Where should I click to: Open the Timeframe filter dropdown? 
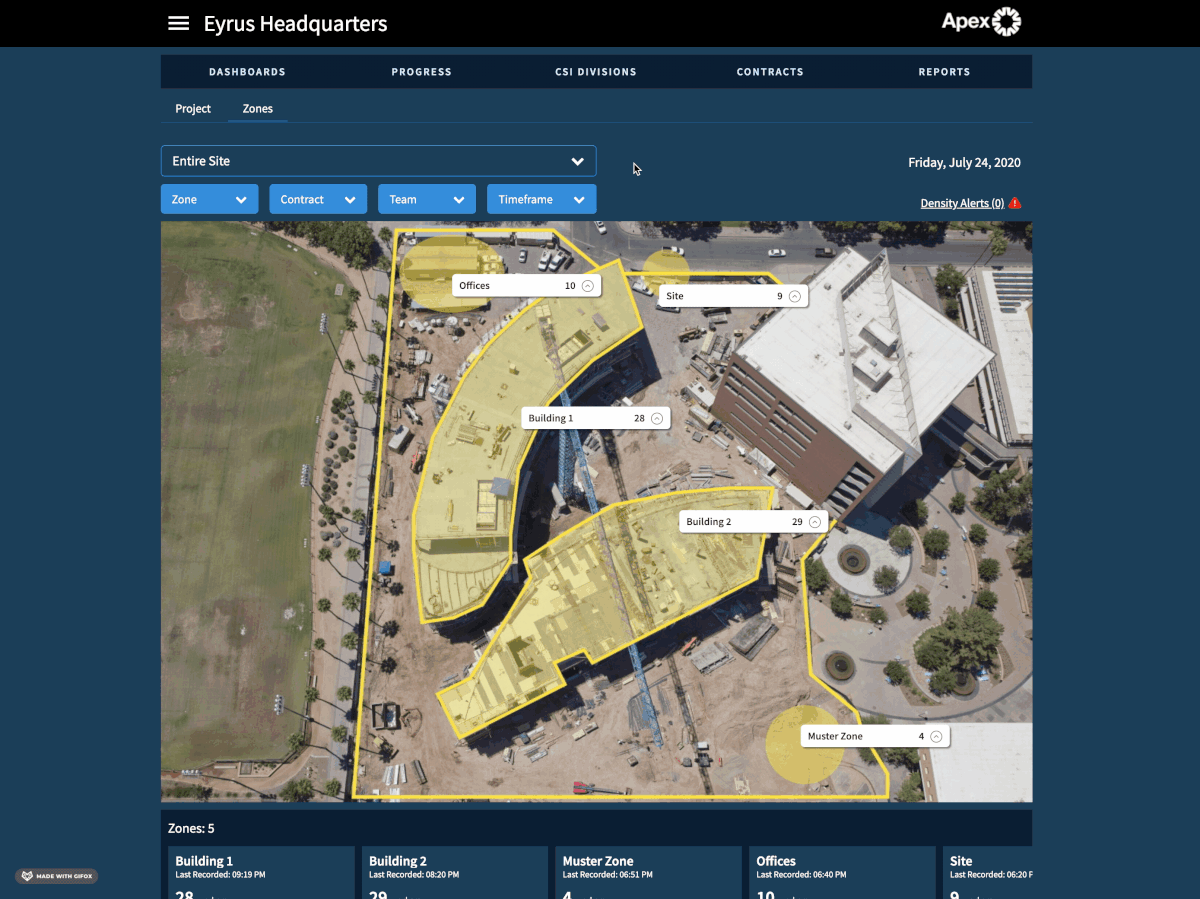(x=541, y=198)
